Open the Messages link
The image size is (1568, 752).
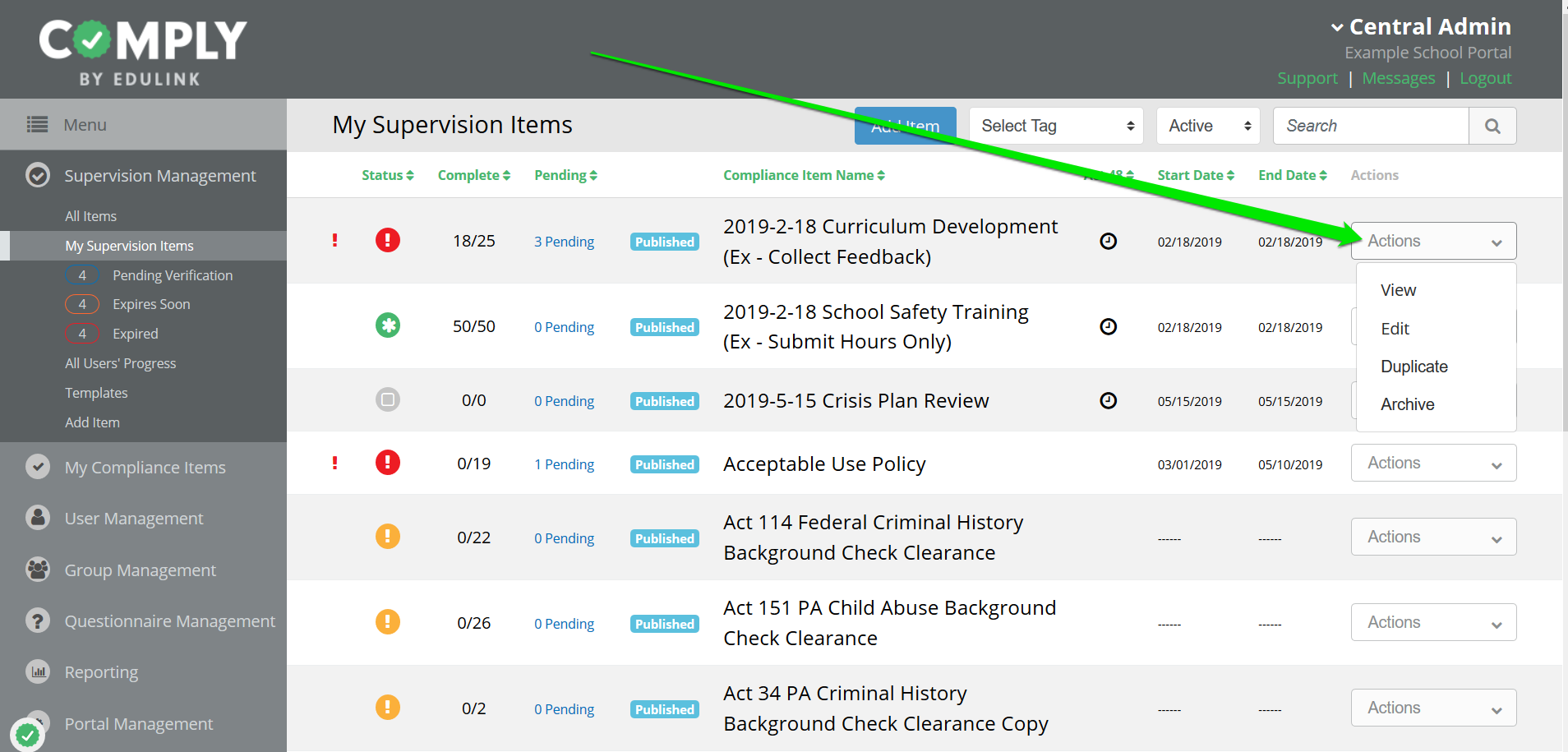point(1399,78)
